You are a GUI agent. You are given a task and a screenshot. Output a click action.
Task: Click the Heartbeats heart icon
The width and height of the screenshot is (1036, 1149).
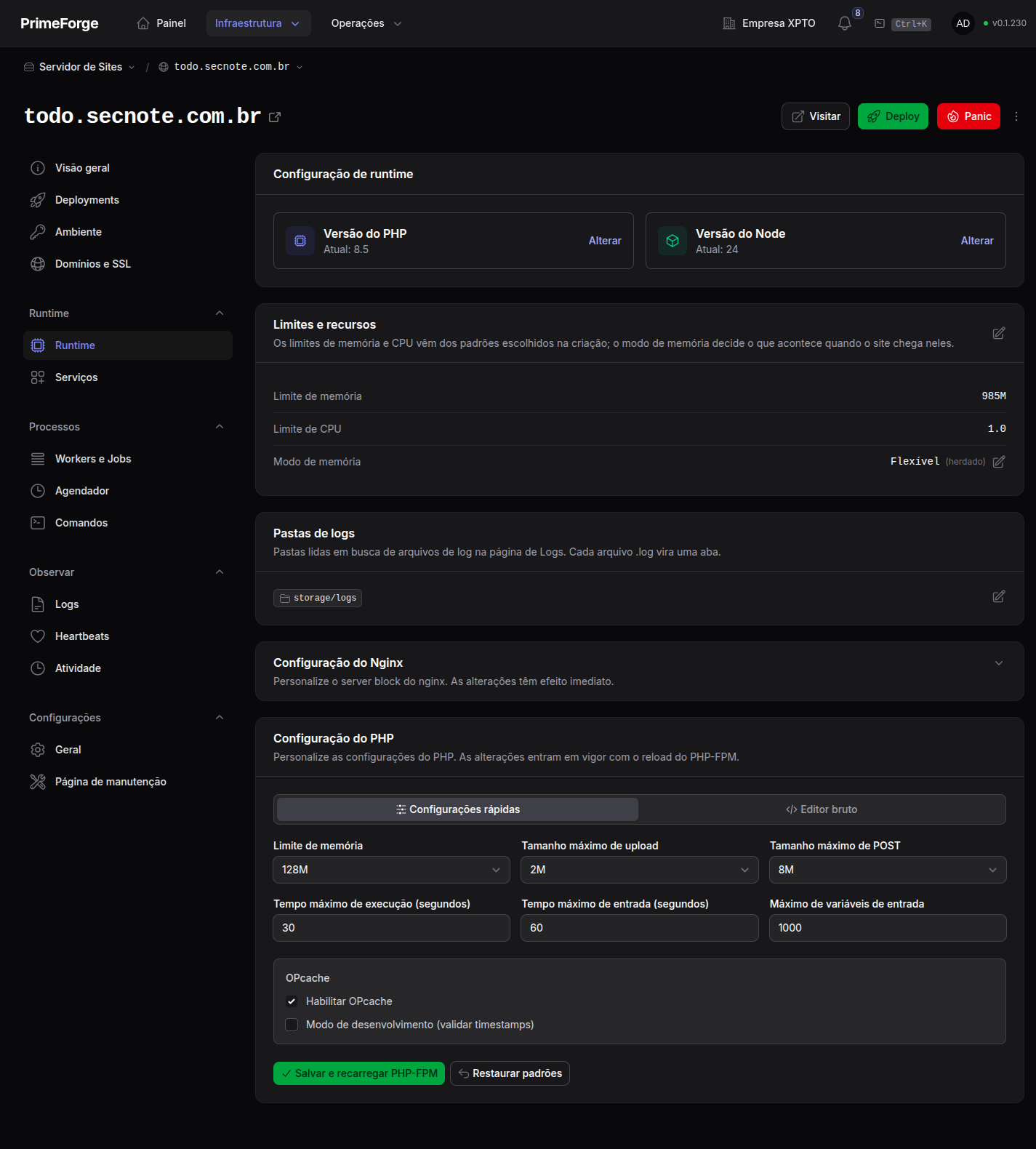tap(38, 636)
